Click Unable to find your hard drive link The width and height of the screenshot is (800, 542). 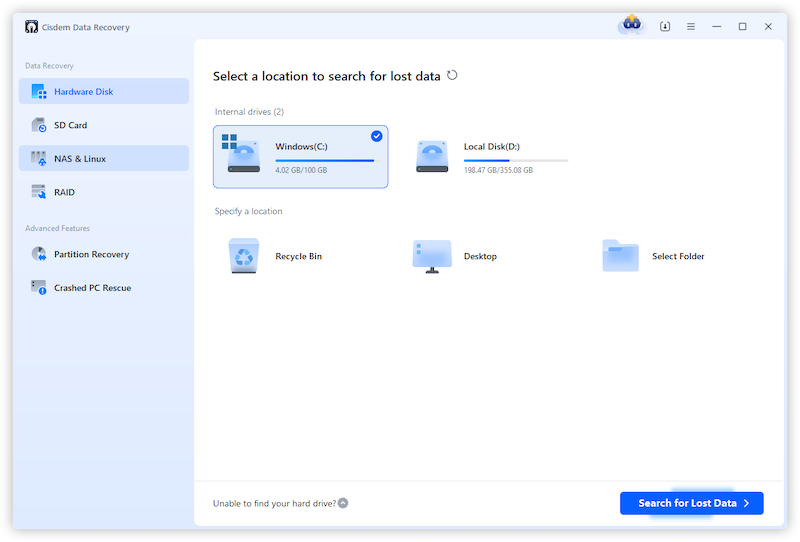tap(274, 503)
